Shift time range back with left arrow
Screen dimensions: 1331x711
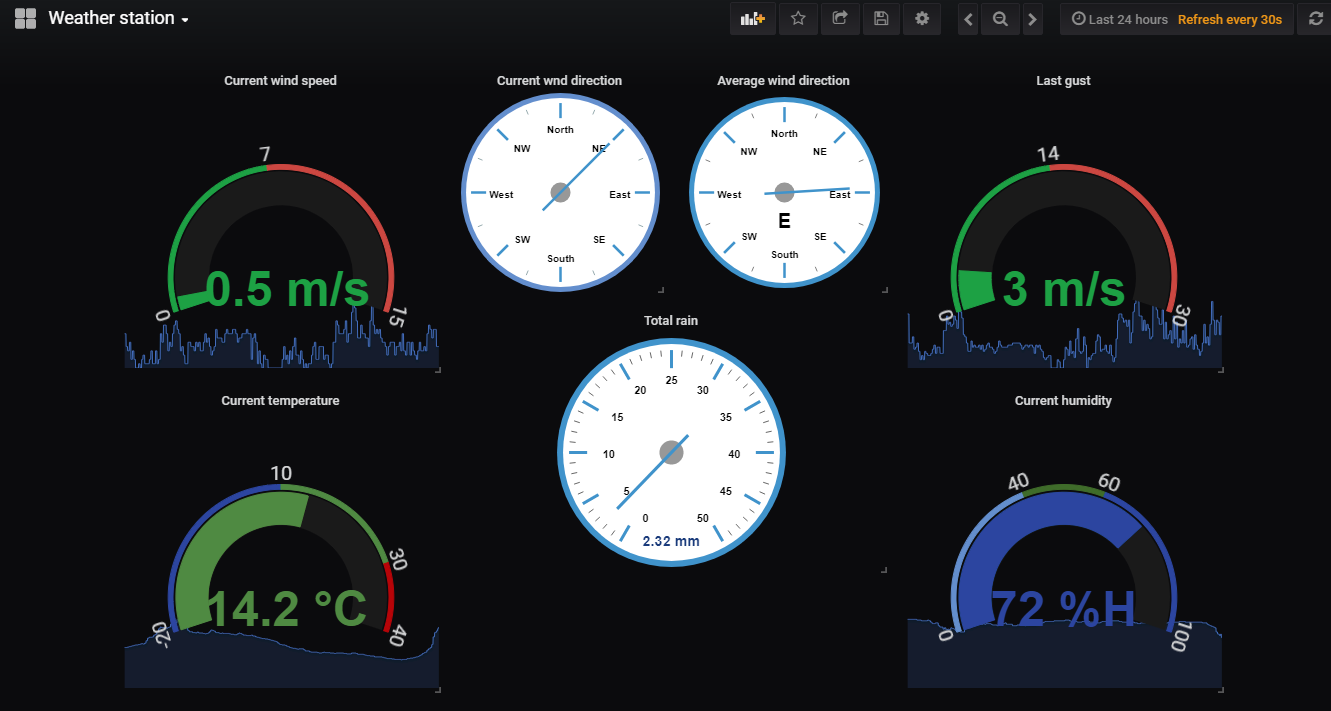(x=968, y=19)
